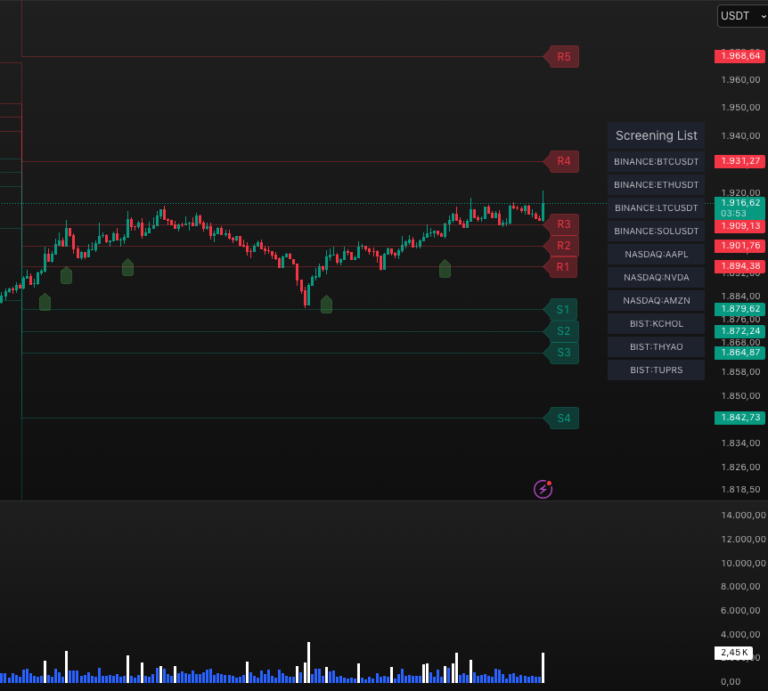Select the R5 resistance level tag
Image resolution: width=768 pixels, height=691 pixels.
[x=563, y=57]
